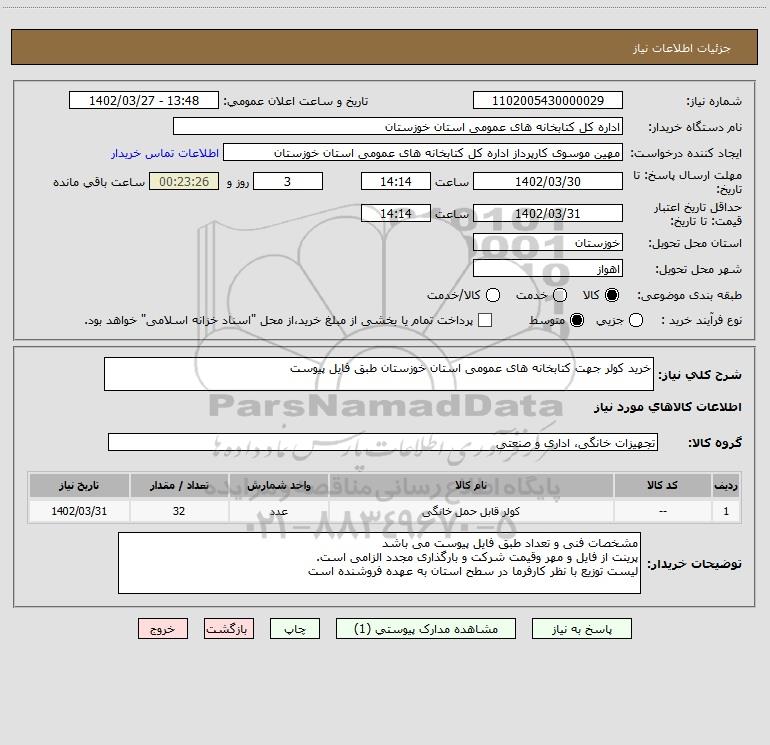Click the شرح کلی نیاز description box
770x745 pixels.
click(x=379, y=374)
